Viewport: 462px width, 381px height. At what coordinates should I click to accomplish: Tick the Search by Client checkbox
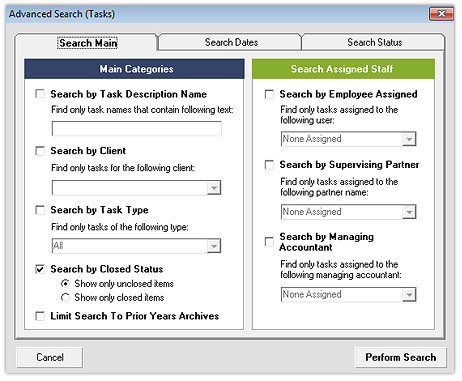coord(40,151)
